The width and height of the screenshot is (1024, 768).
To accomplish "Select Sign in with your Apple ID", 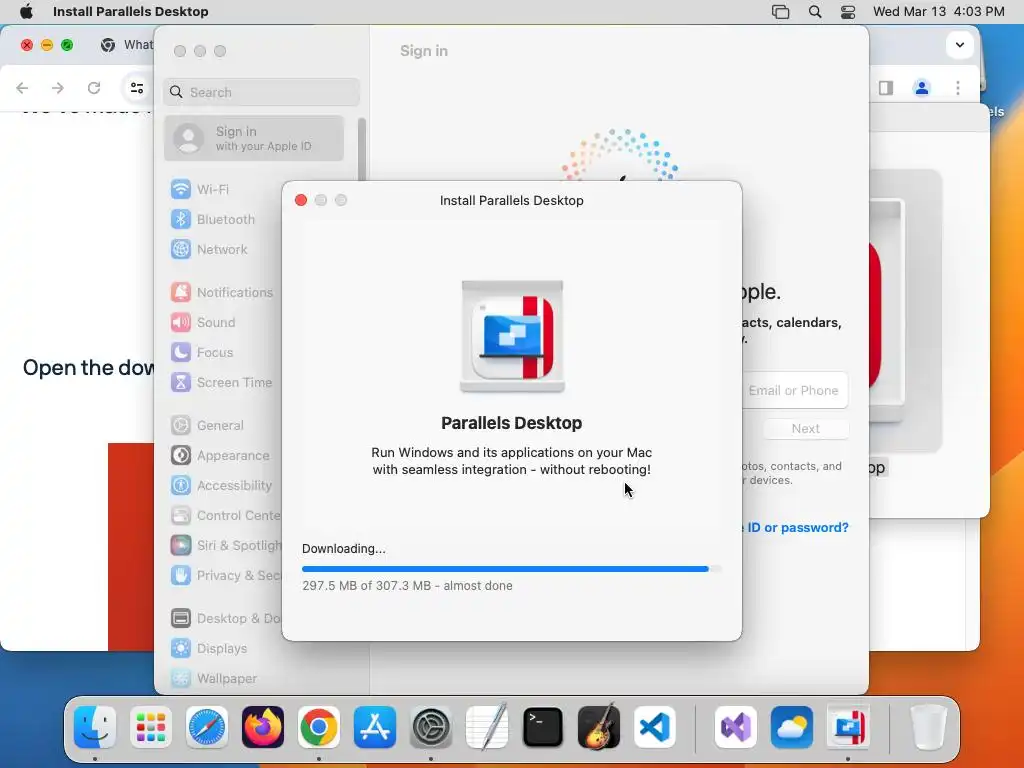I will pyautogui.click(x=254, y=138).
